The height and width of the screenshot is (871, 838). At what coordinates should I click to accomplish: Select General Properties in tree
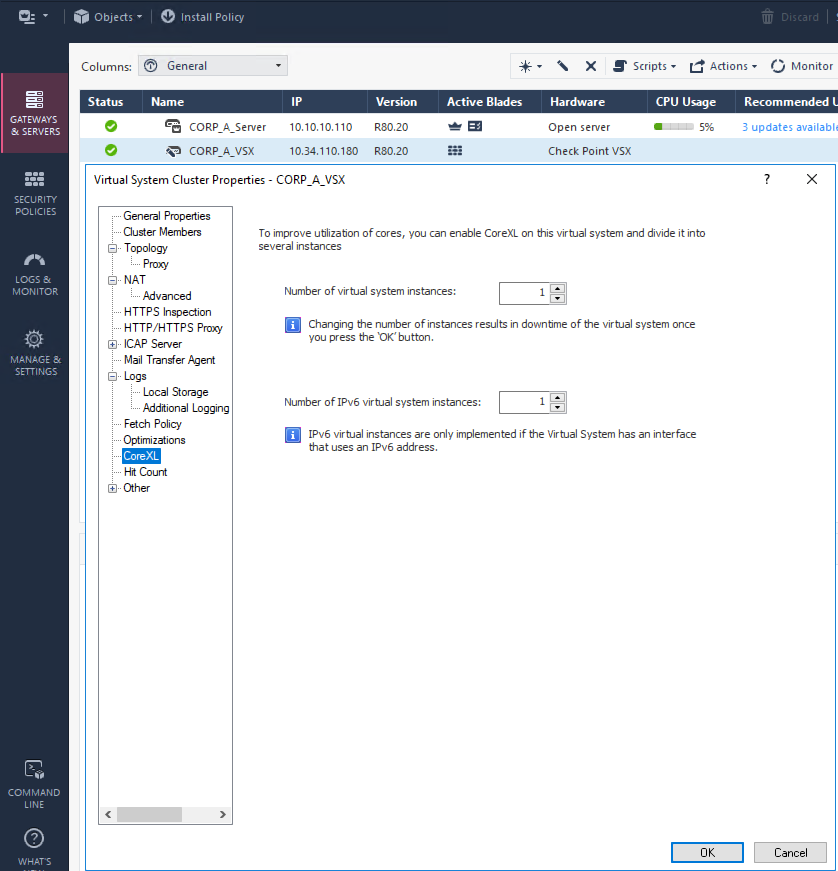pyautogui.click(x=167, y=216)
